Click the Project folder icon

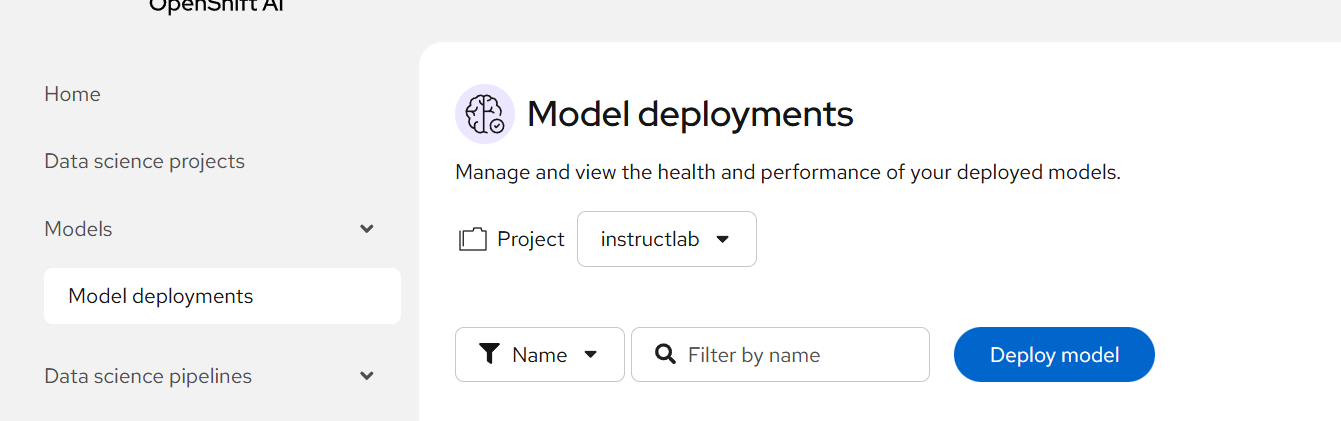click(473, 240)
